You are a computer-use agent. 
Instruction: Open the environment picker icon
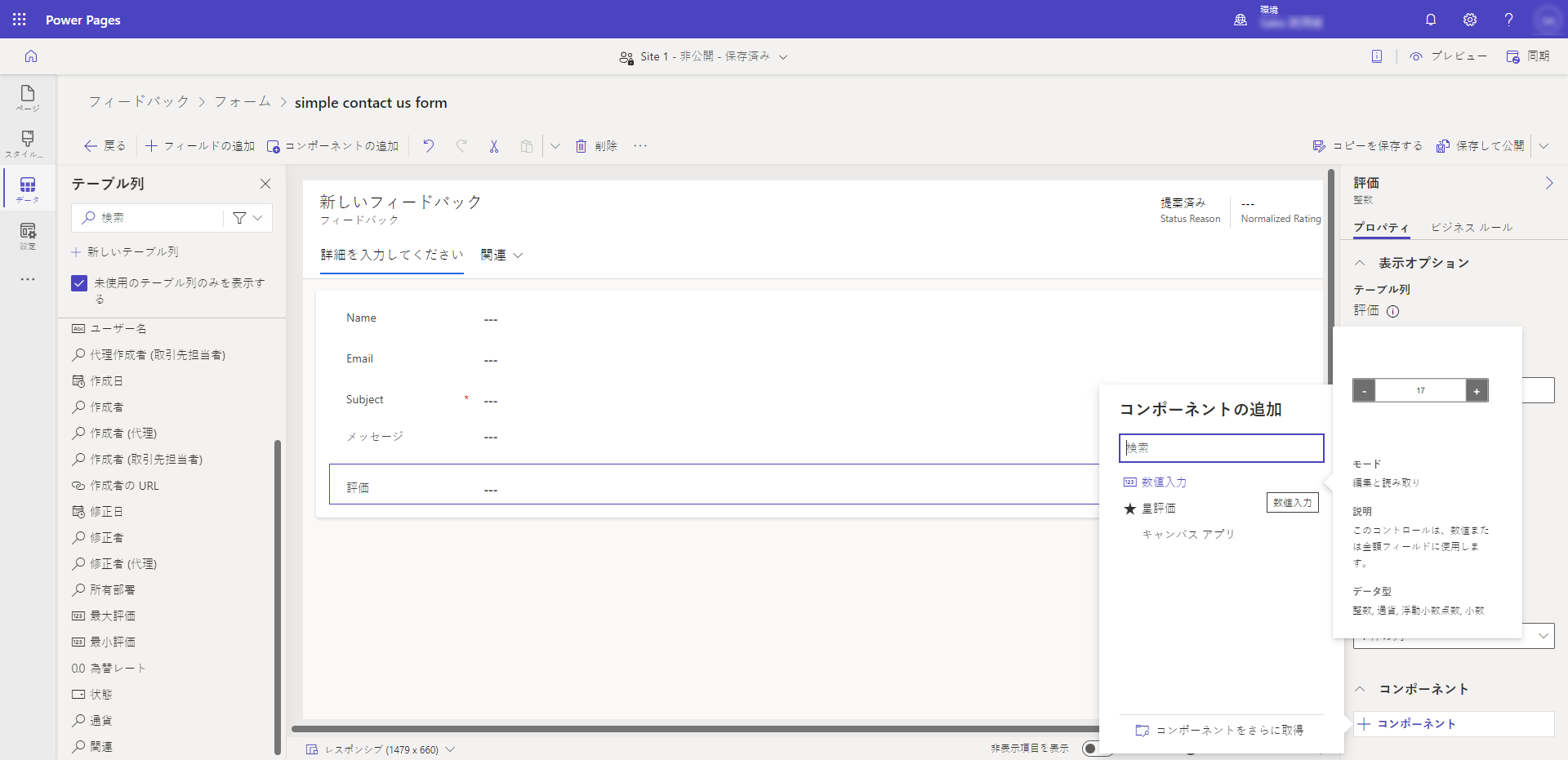click(x=1241, y=20)
